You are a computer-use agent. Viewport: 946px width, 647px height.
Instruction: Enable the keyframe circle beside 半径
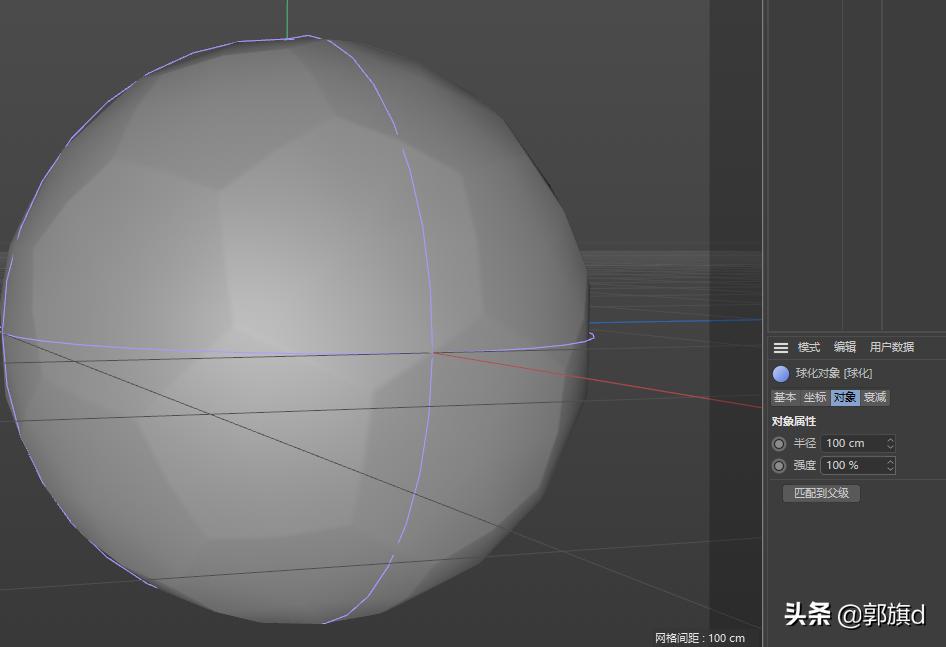(x=779, y=443)
